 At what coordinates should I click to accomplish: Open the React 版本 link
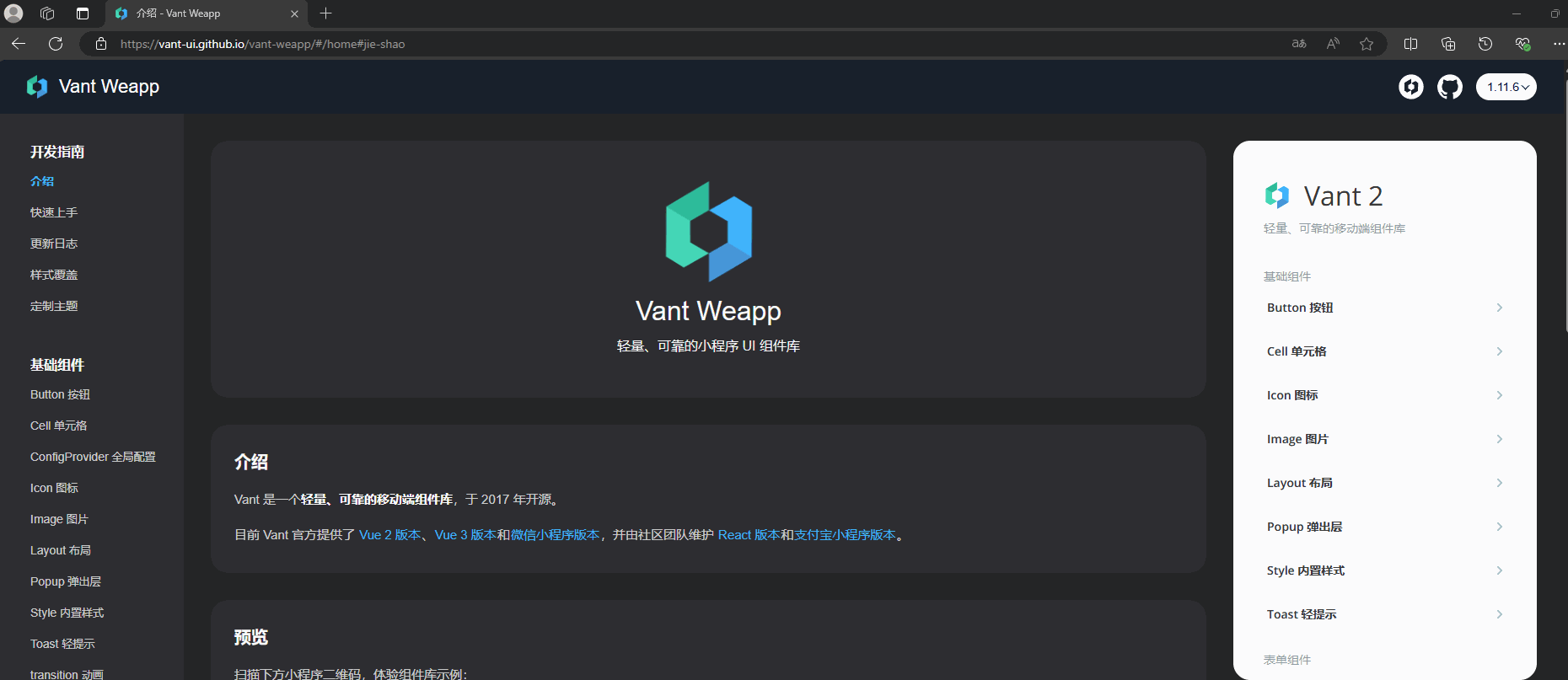point(749,535)
